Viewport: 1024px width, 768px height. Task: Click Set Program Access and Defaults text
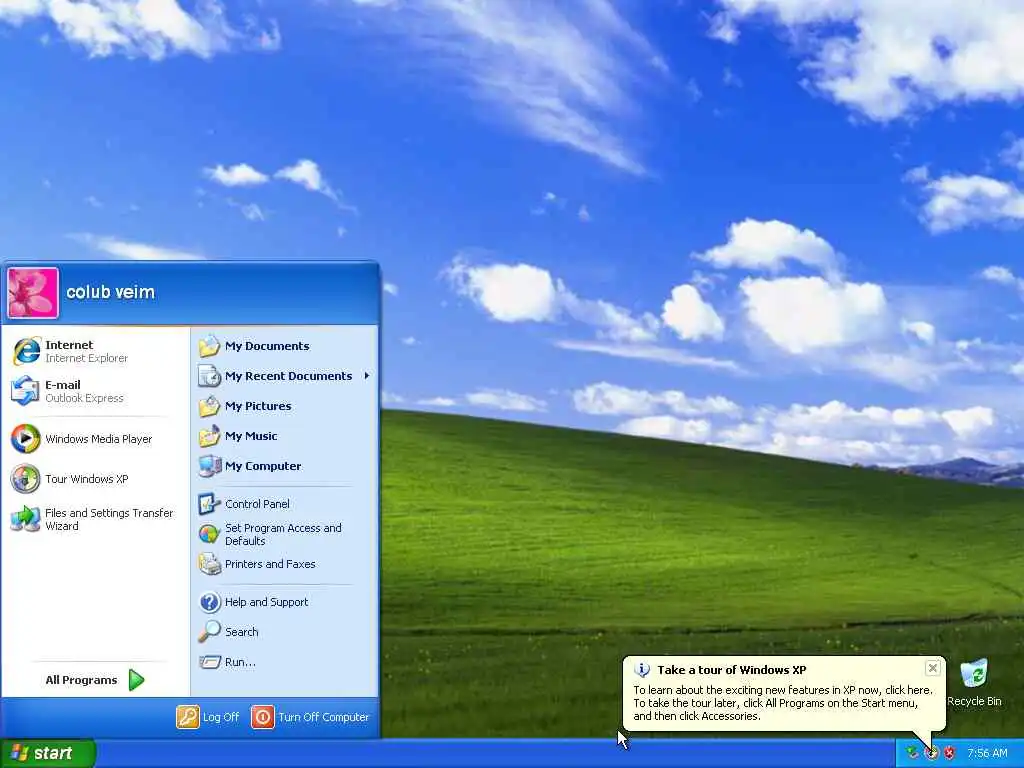coord(283,534)
